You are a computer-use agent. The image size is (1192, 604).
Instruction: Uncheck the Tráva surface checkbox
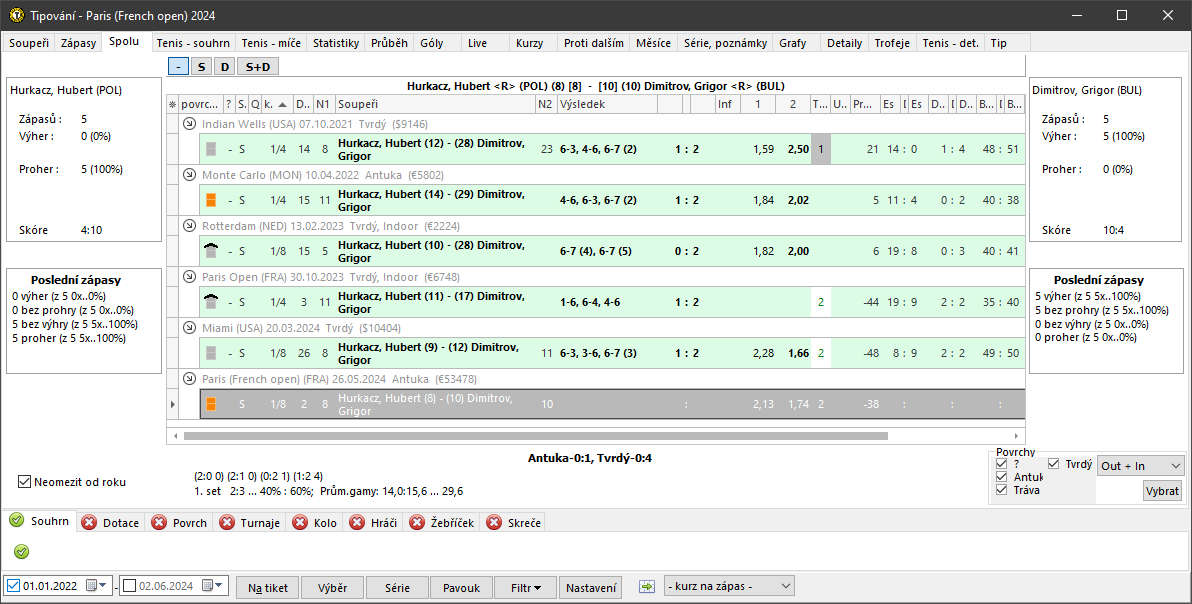point(1003,490)
